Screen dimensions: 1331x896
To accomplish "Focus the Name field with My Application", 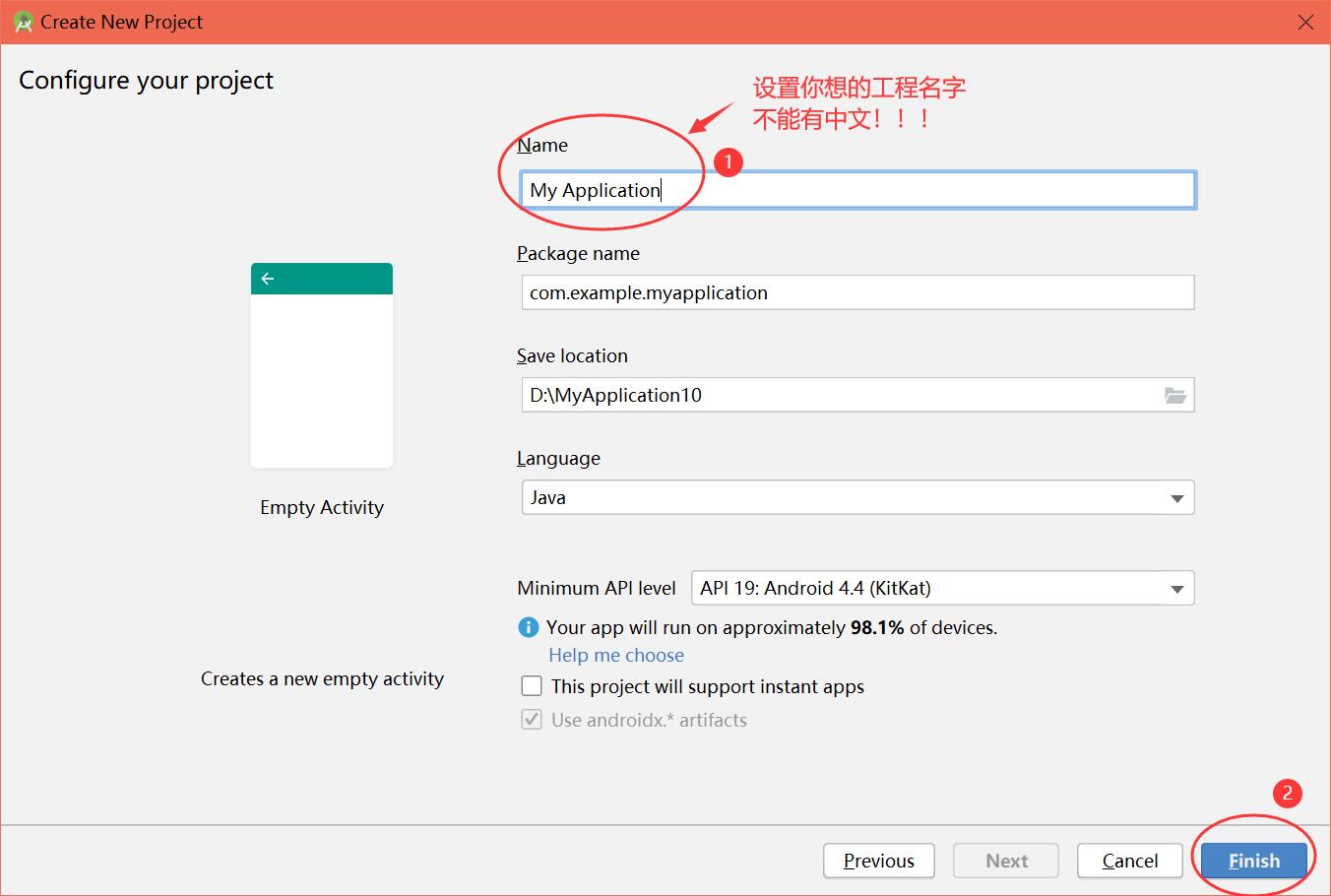I will 857,190.
